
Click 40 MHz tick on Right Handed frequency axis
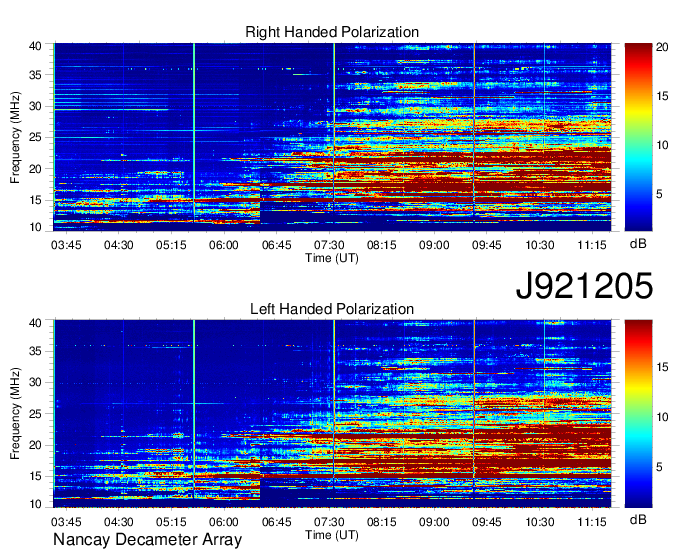pyautogui.click(x=35, y=46)
